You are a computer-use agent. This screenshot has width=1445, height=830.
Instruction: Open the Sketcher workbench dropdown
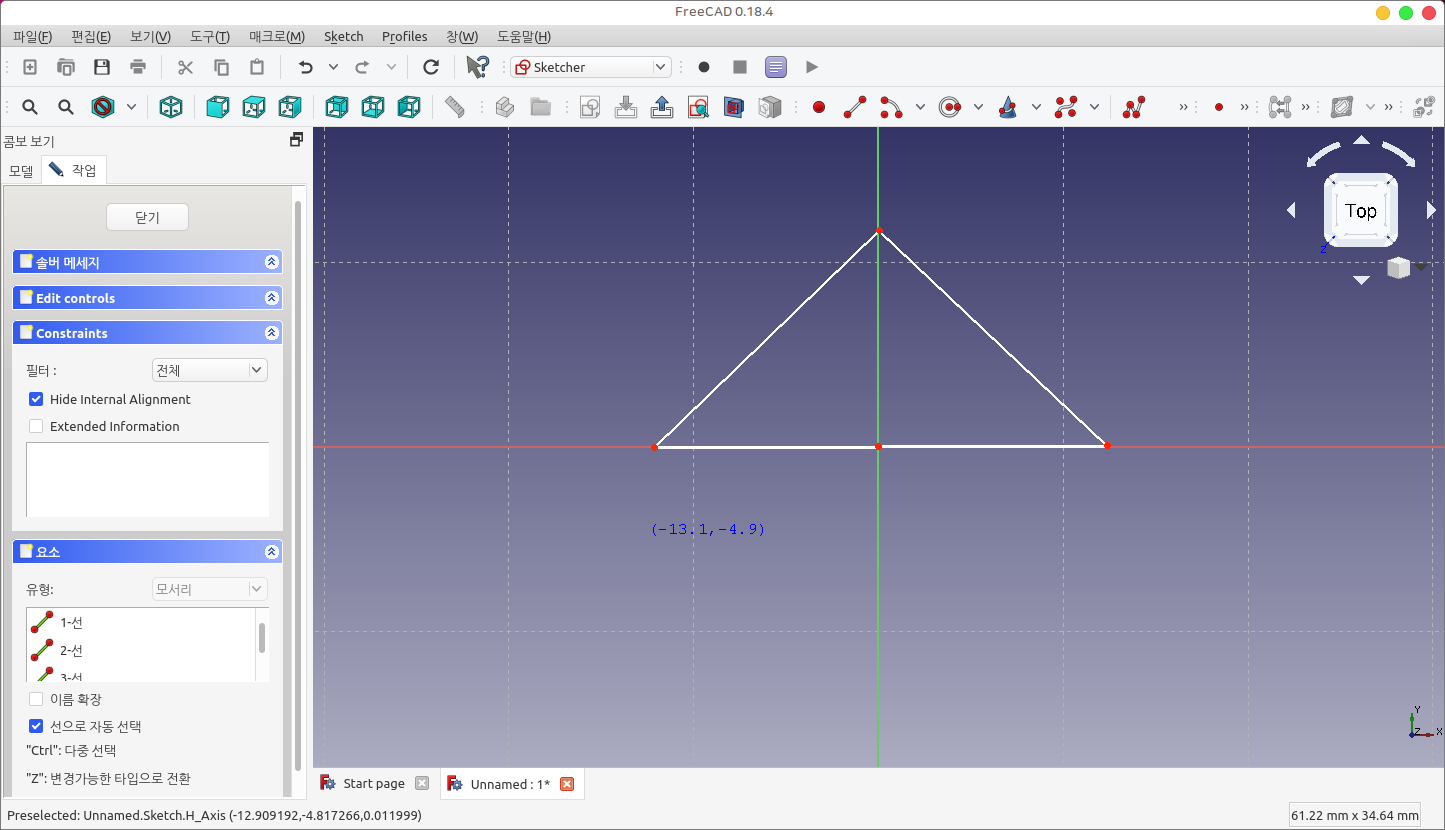(590, 67)
